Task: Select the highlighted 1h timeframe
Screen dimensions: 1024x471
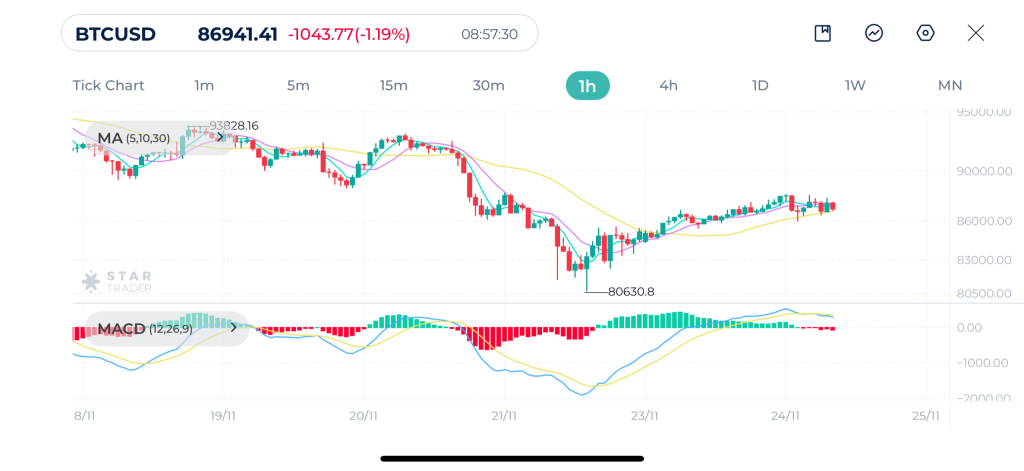Action: (587, 86)
